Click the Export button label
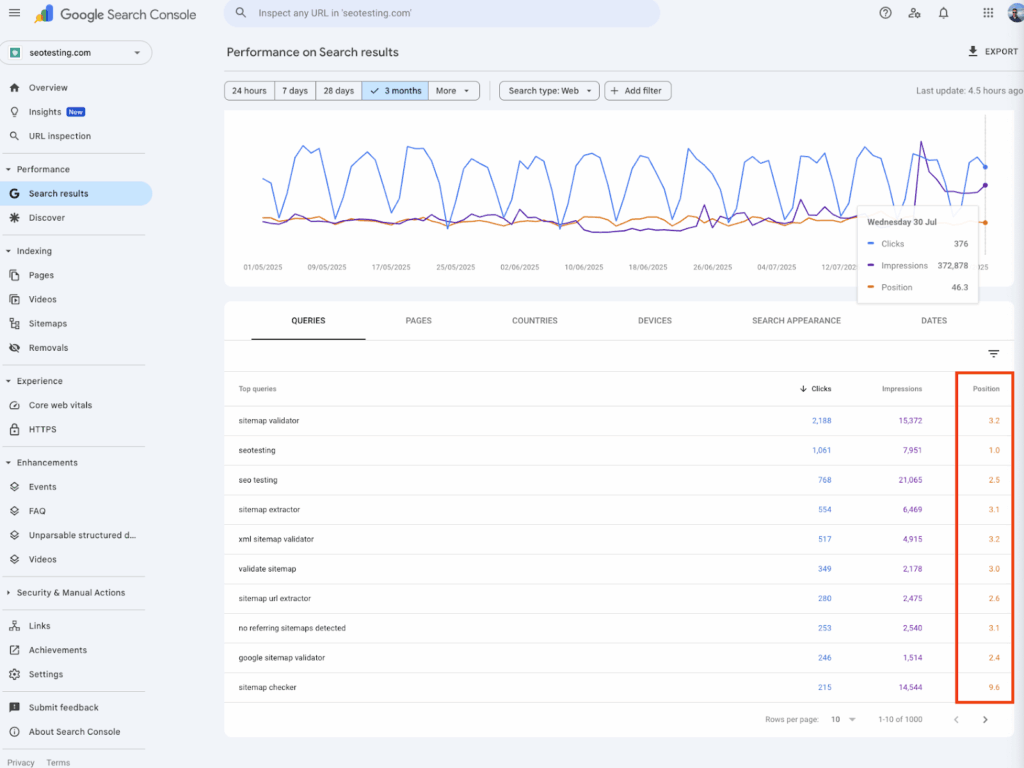This screenshot has height=768, width=1024. [x=1001, y=52]
